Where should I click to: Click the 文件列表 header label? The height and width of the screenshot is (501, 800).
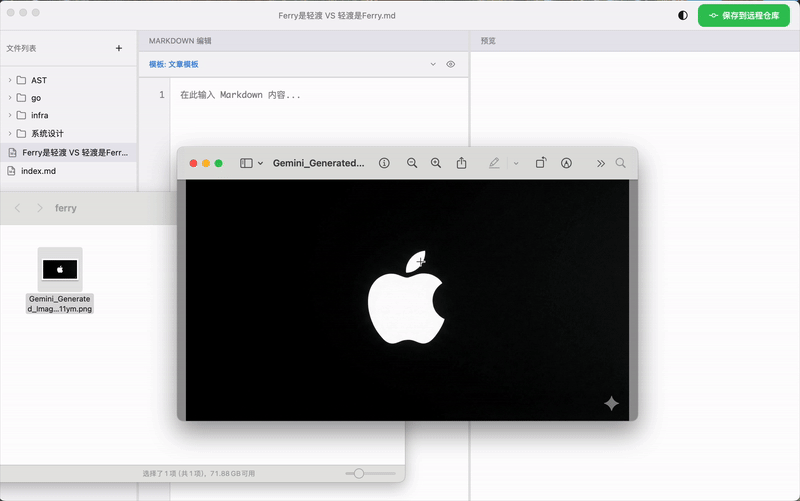[21, 48]
